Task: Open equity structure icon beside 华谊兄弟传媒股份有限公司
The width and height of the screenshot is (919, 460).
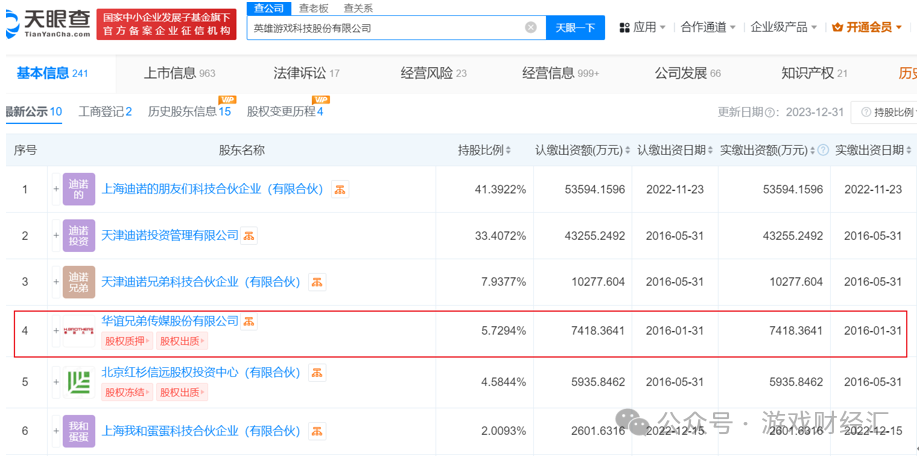Action: pyautogui.click(x=250, y=322)
